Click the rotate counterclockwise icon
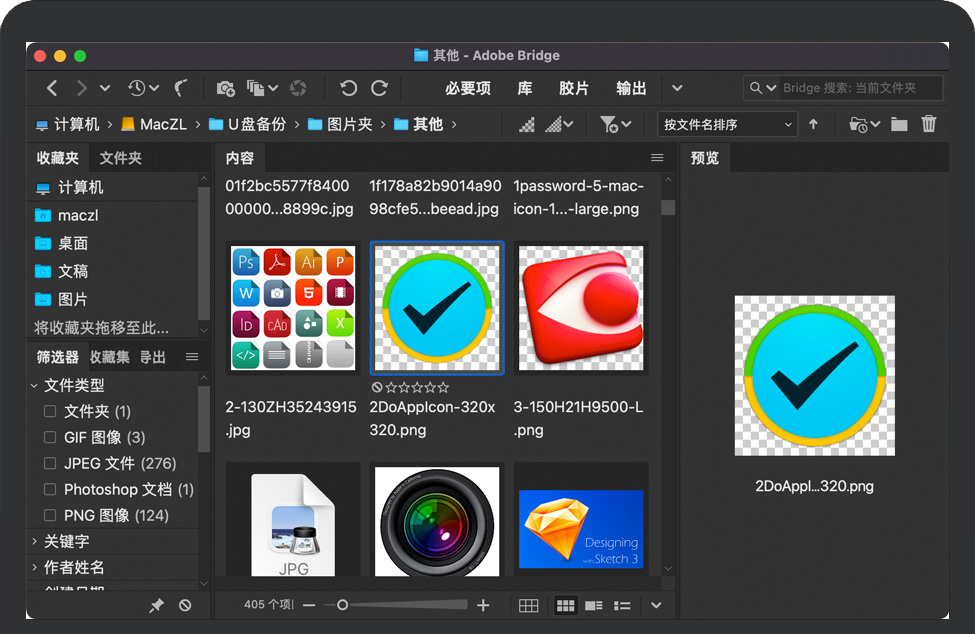This screenshot has height=634, width=975. point(348,88)
